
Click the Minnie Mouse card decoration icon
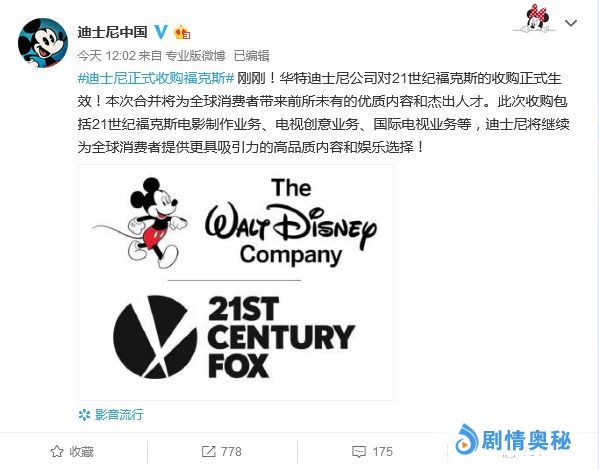tap(536, 18)
